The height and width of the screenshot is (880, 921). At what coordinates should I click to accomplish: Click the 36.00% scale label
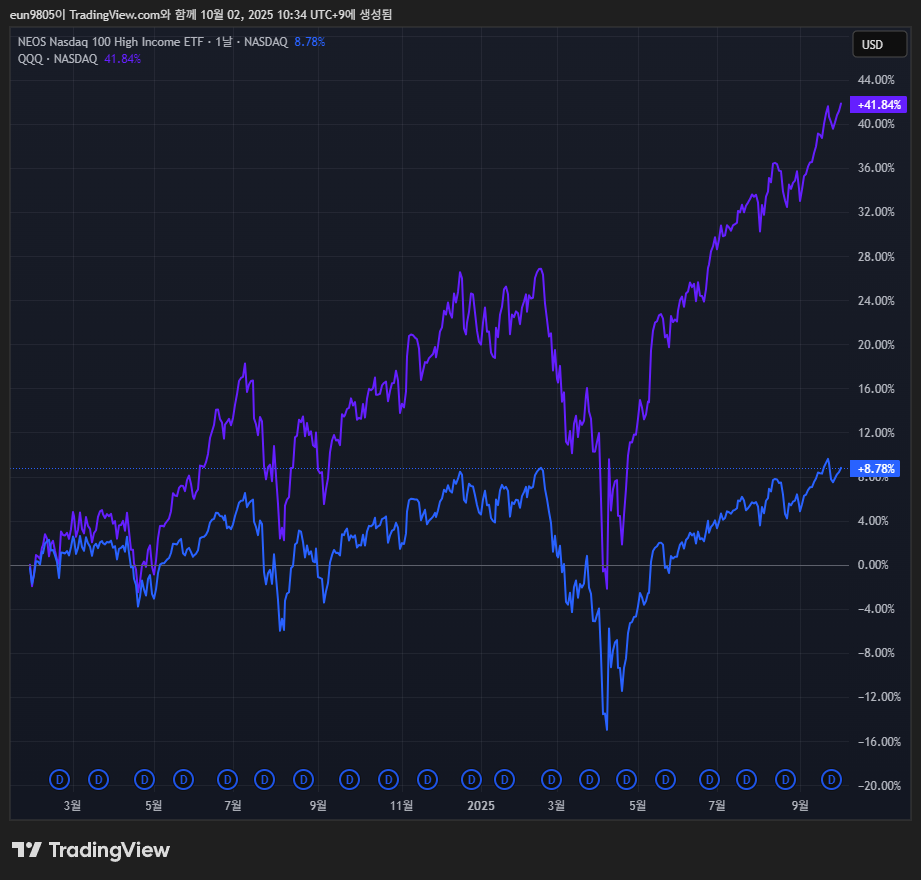coord(876,168)
